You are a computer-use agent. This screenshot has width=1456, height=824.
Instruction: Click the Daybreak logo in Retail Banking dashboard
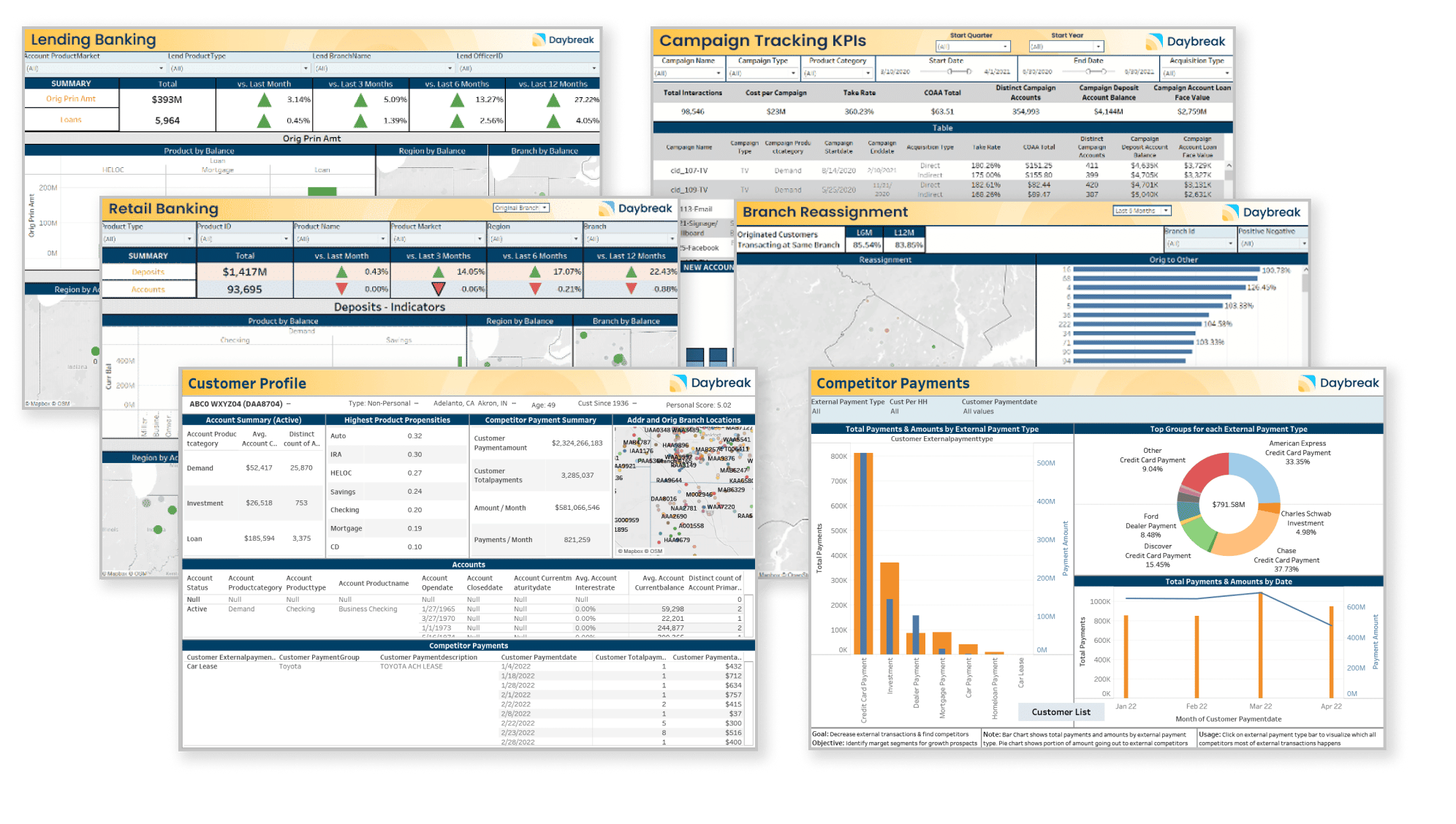click(635, 208)
